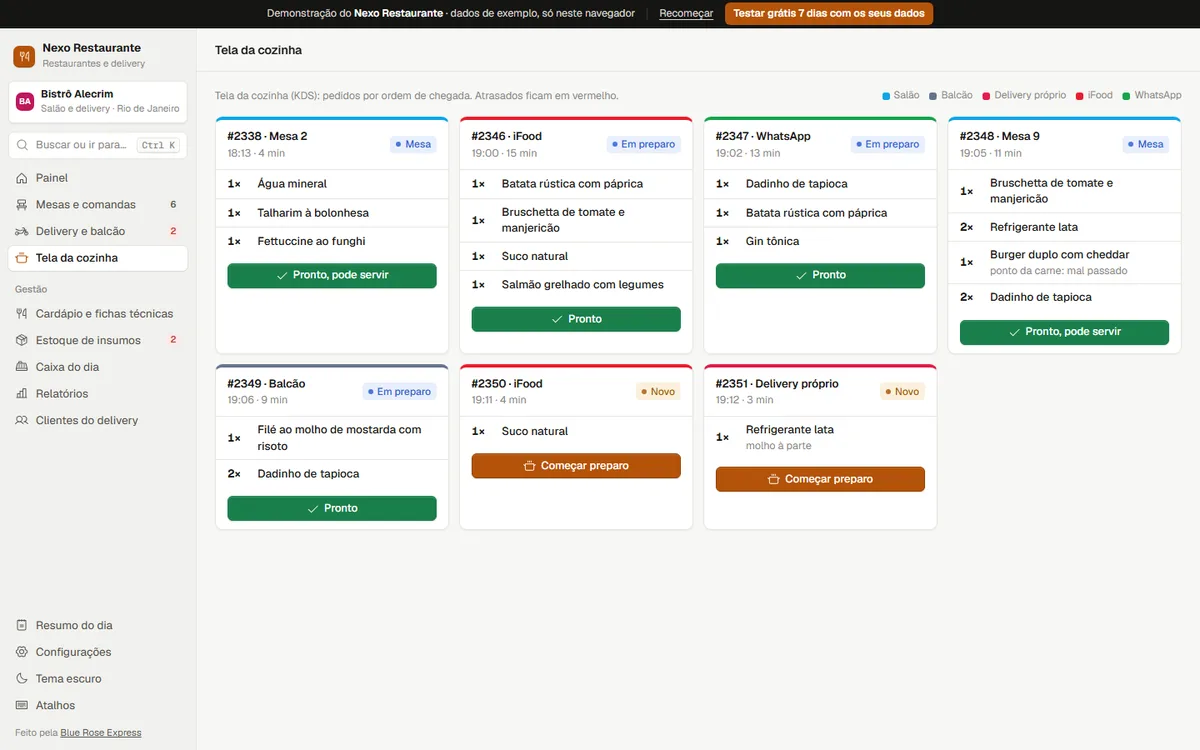
Task: Click the Mesas e comandas icon
Action: coord(22,205)
